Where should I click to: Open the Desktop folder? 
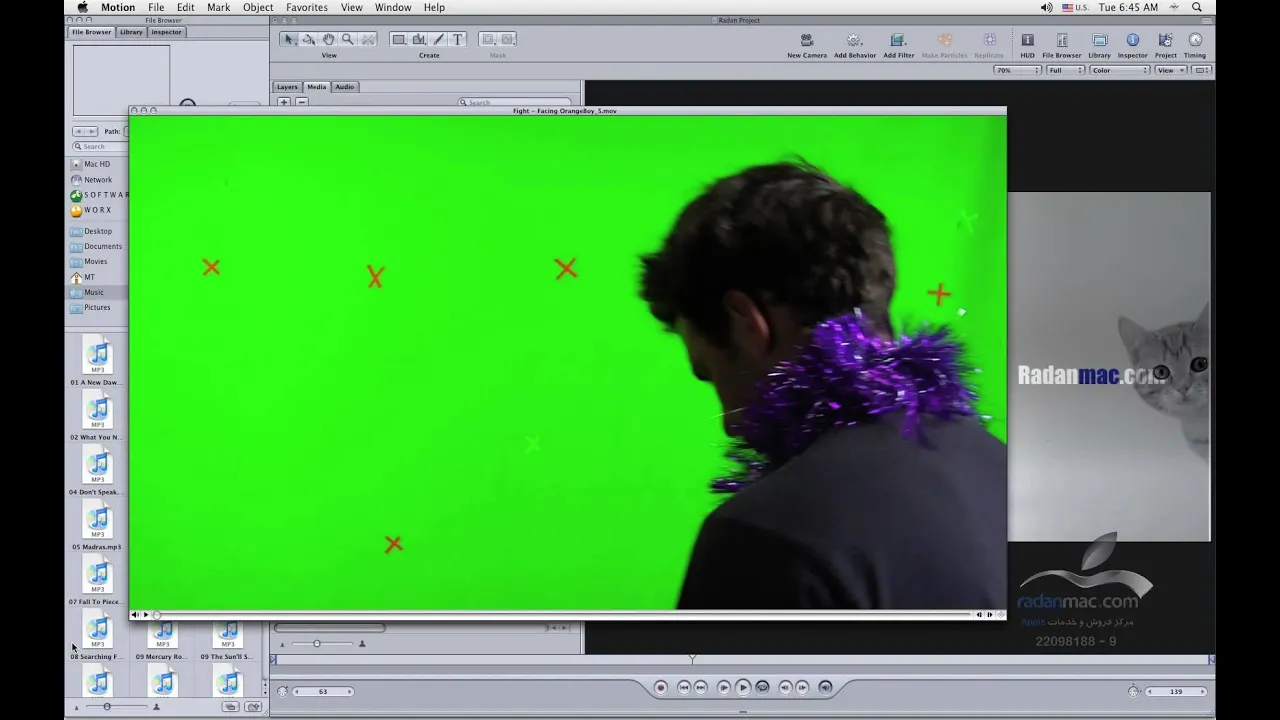click(97, 231)
